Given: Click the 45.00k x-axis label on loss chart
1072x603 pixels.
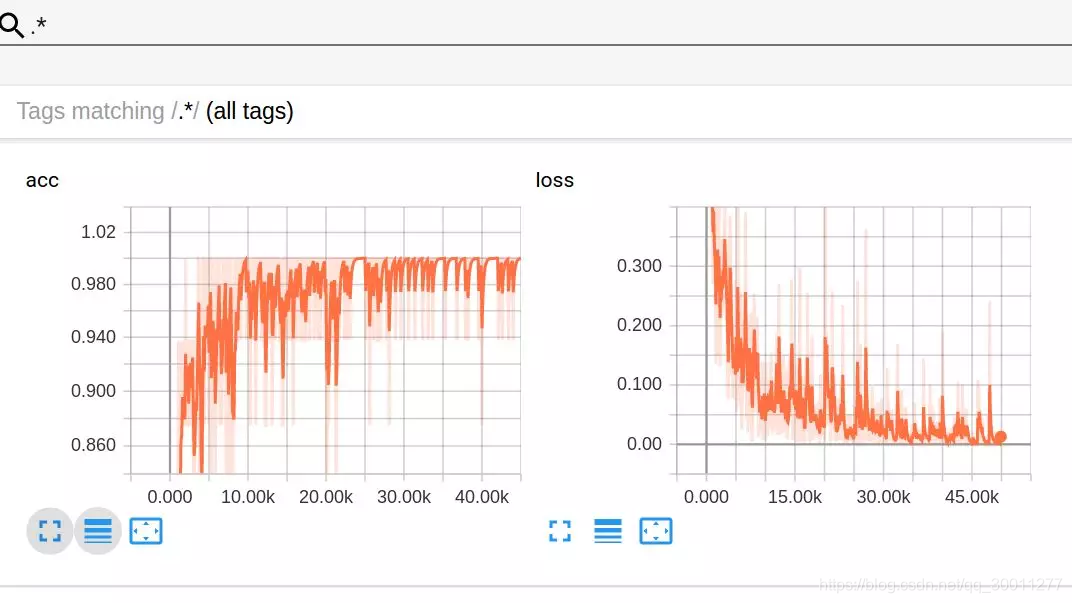Looking at the screenshot, I should point(972,497).
